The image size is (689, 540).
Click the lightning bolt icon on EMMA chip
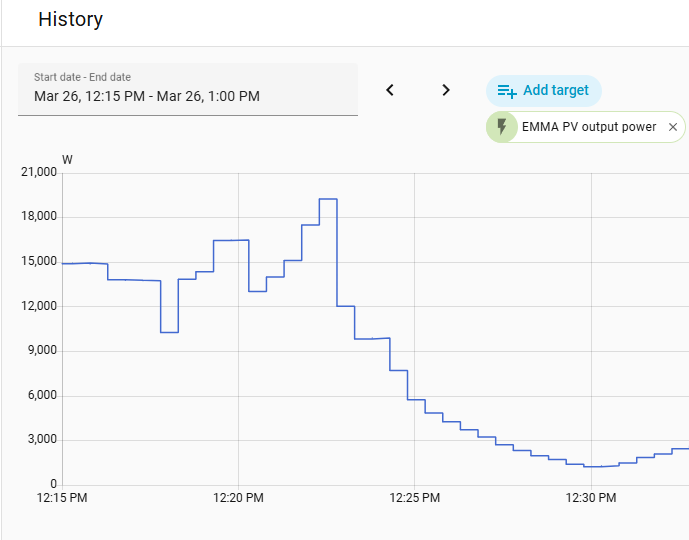(x=502, y=127)
